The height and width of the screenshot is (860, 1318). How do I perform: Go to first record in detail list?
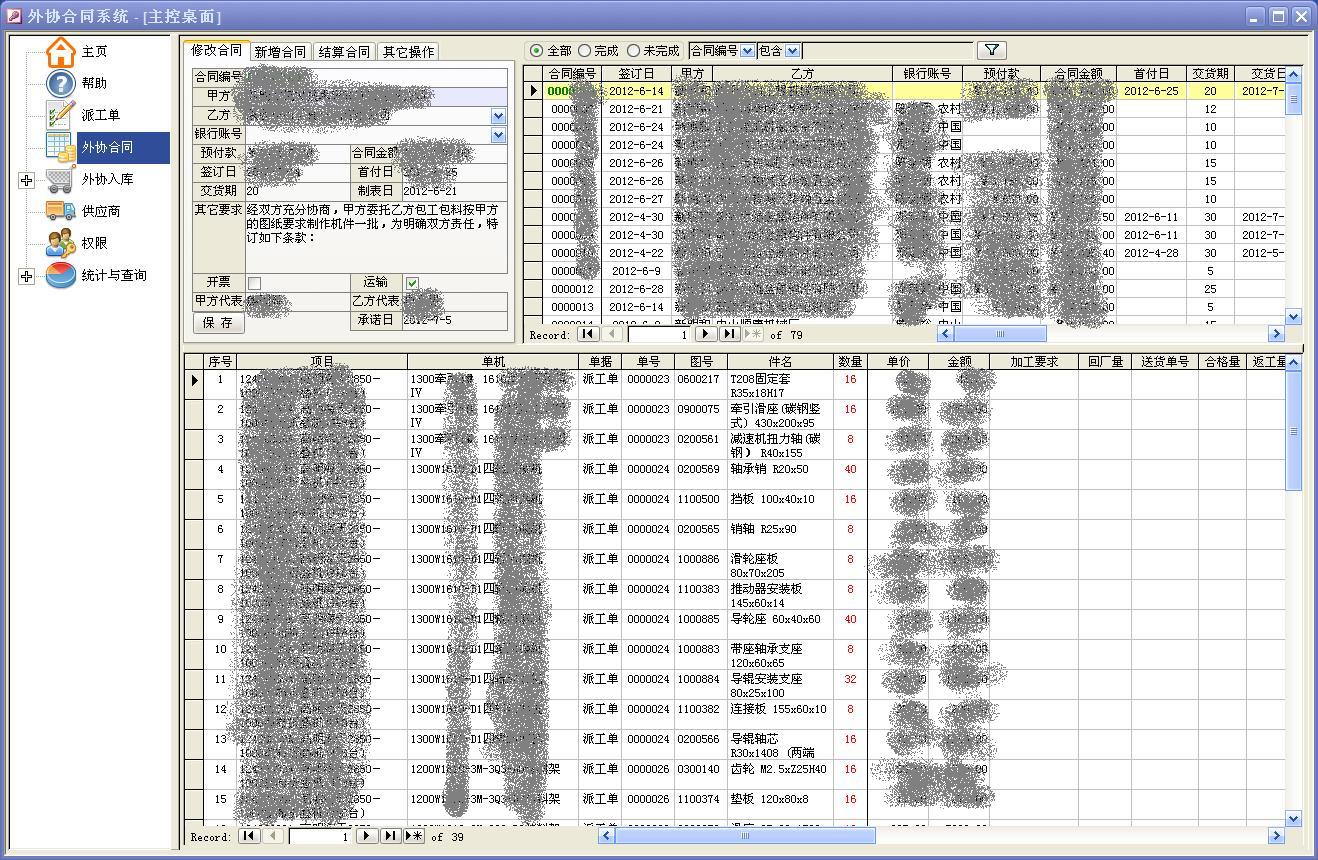coord(249,837)
